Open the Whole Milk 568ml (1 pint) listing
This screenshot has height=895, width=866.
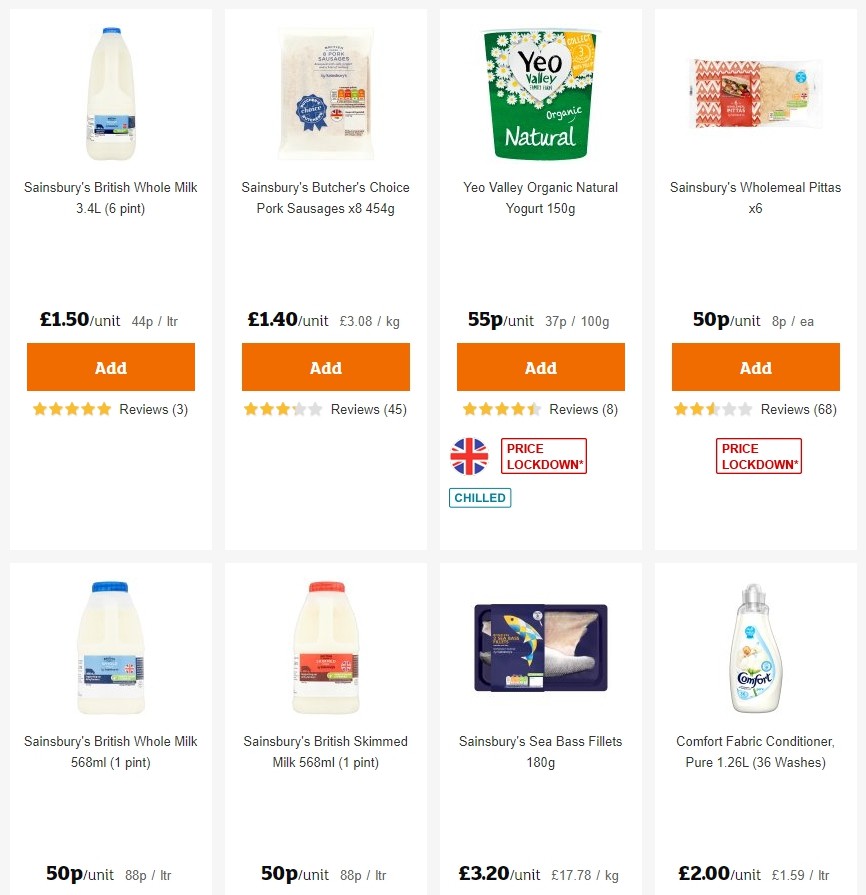pos(110,752)
